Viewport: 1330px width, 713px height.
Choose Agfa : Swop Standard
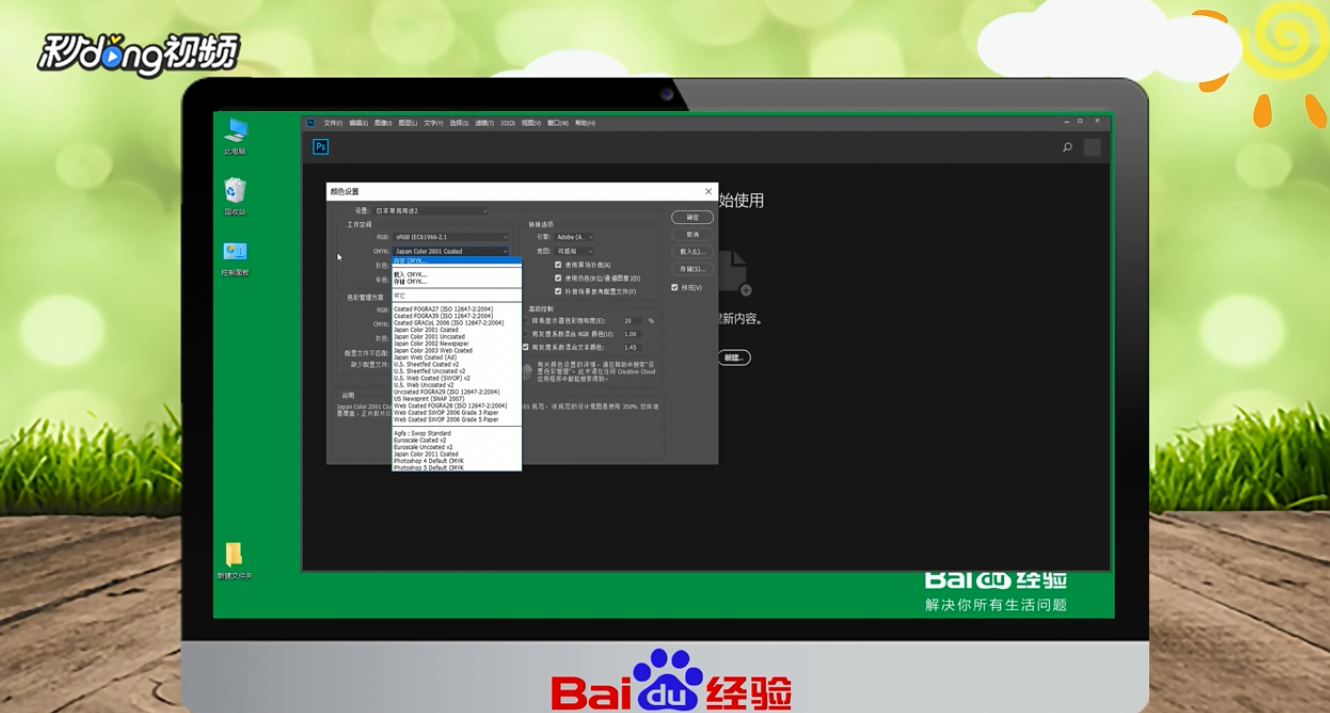pos(457,434)
